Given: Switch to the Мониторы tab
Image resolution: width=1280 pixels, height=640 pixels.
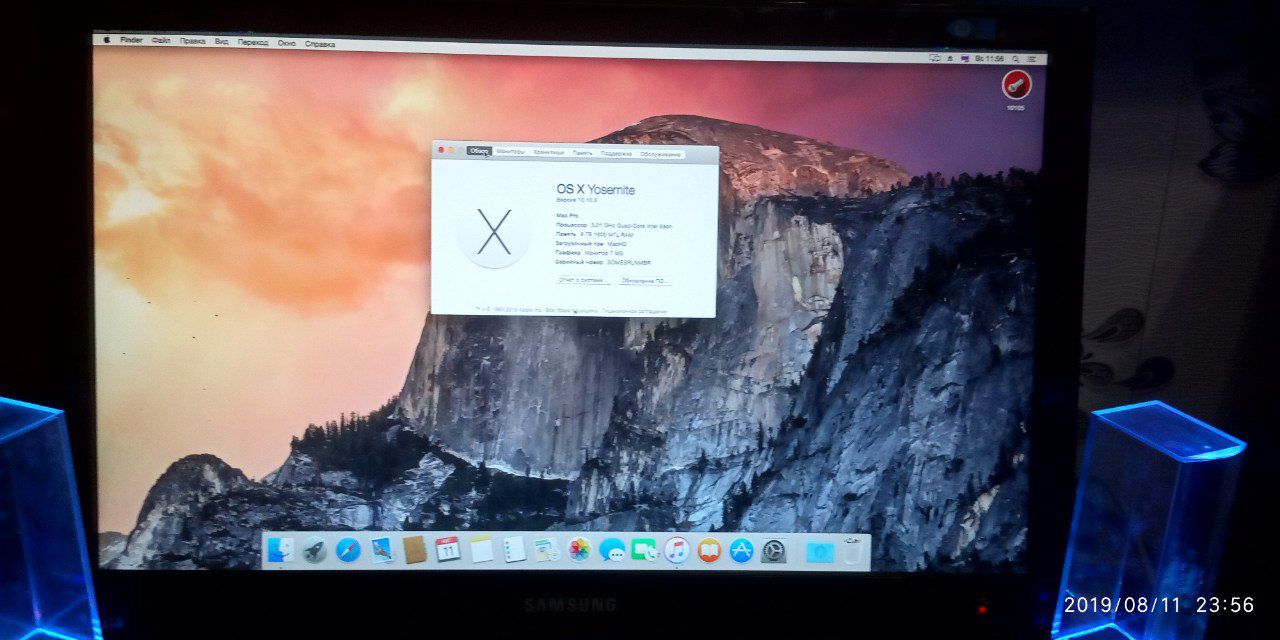Looking at the screenshot, I should click(x=510, y=152).
